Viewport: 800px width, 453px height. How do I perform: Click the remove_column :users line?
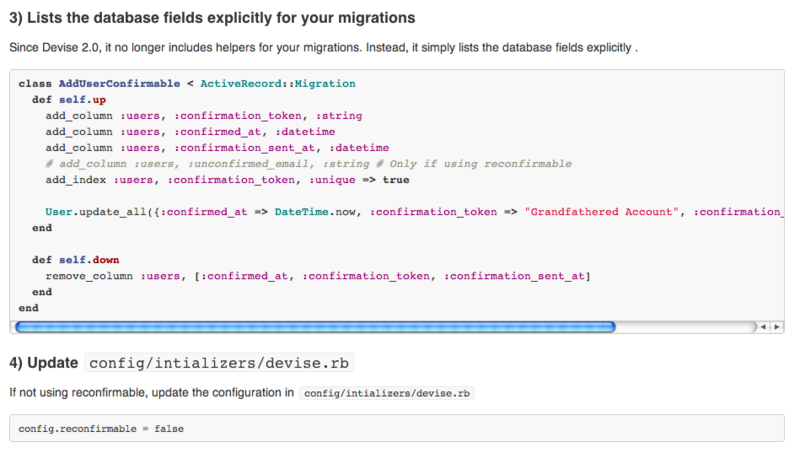coord(318,276)
